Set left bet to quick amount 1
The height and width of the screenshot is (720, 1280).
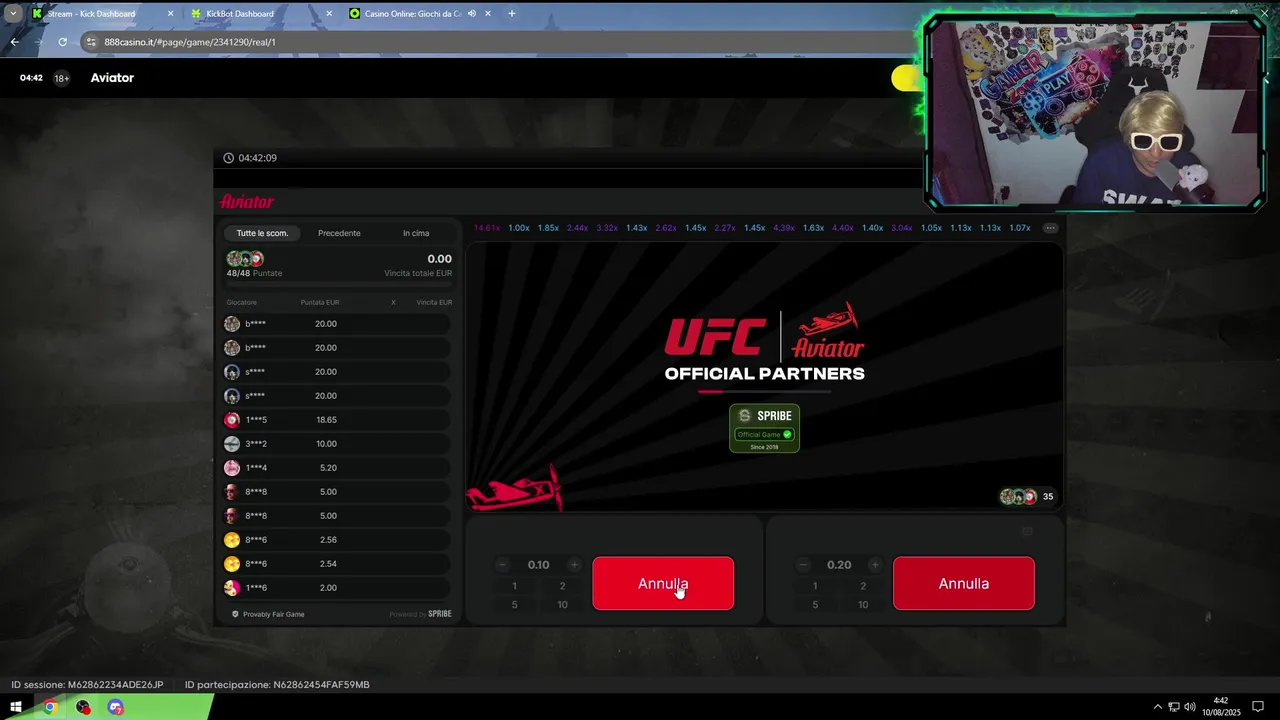coord(514,586)
